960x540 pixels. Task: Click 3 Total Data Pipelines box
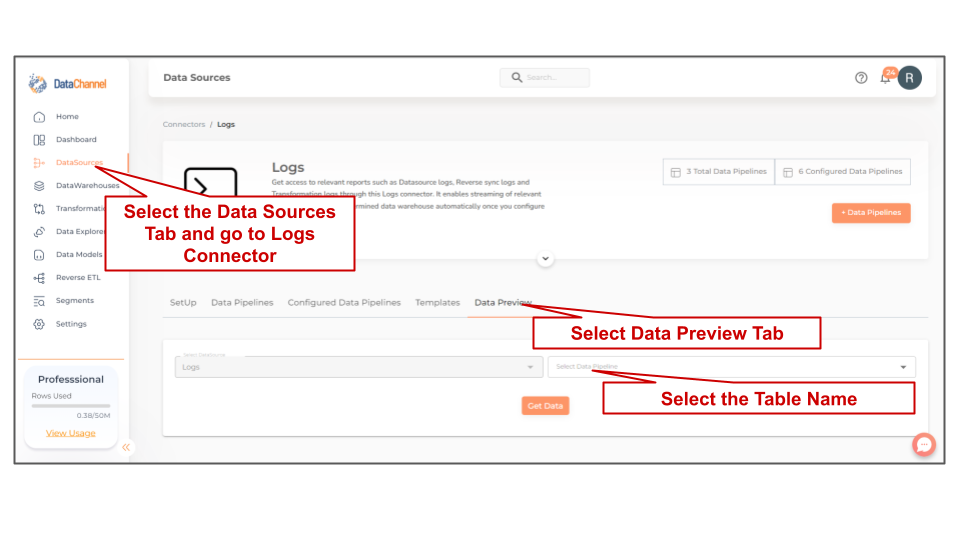point(719,171)
